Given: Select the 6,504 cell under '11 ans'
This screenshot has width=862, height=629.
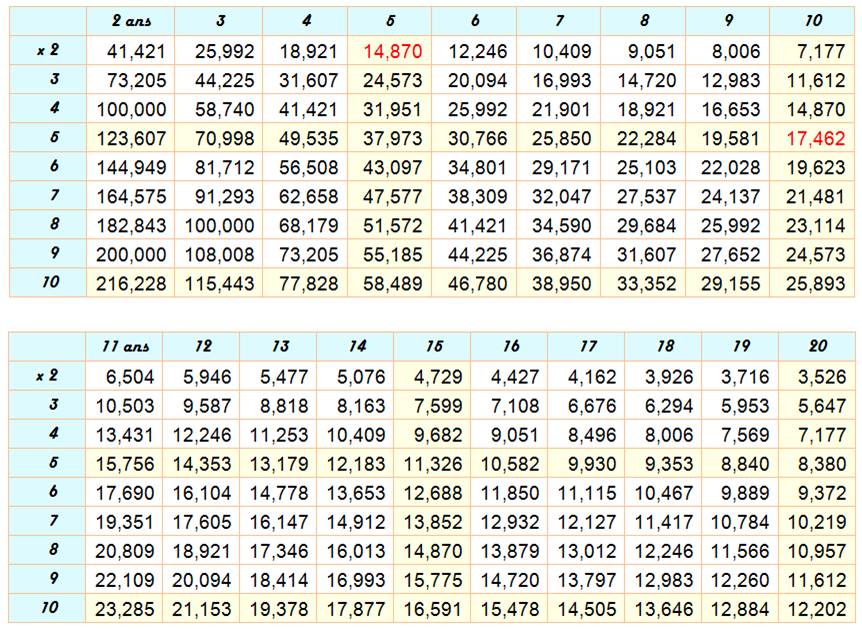Looking at the screenshot, I should click(x=125, y=377).
